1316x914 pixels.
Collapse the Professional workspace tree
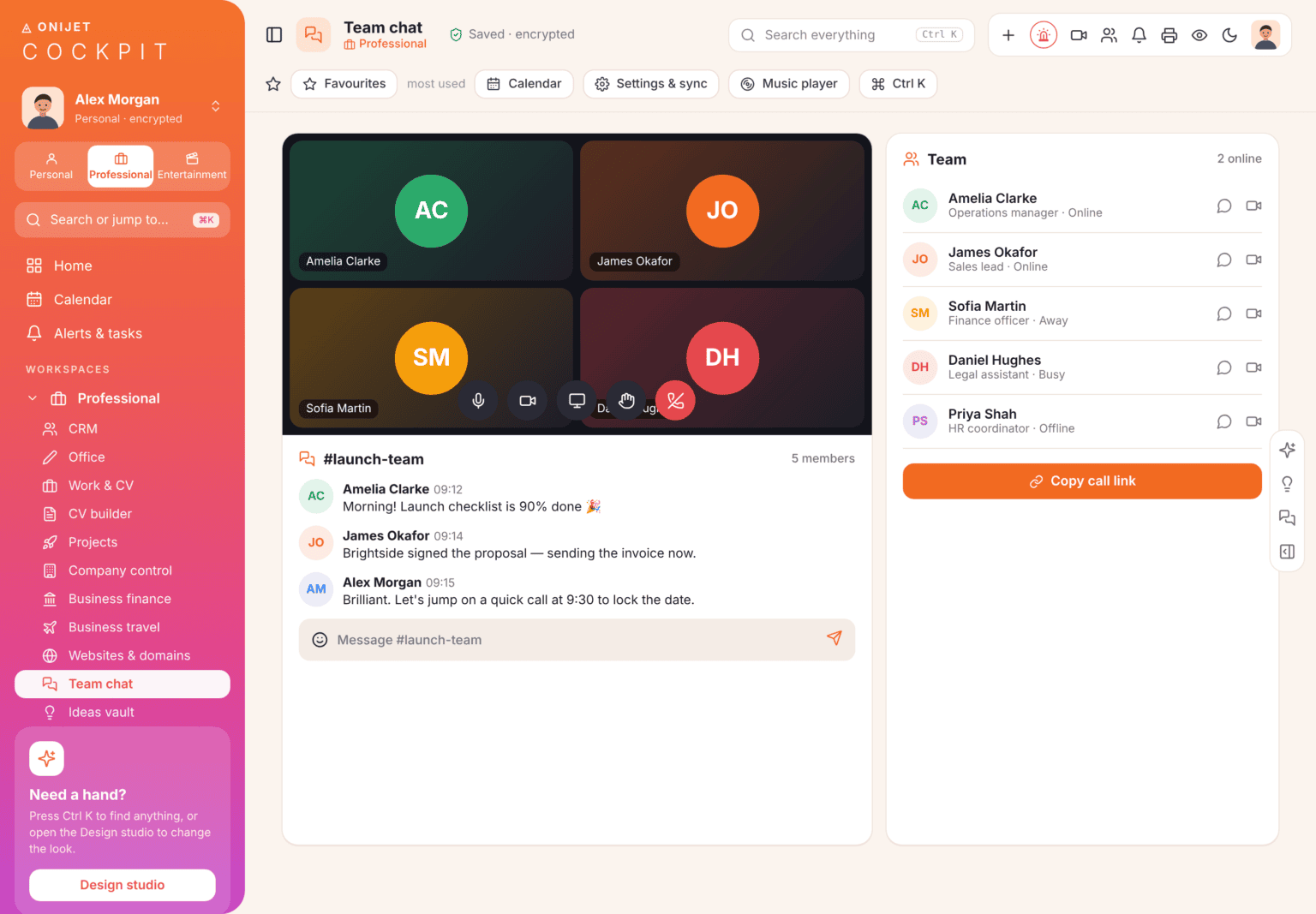click(x=33, y=398)
